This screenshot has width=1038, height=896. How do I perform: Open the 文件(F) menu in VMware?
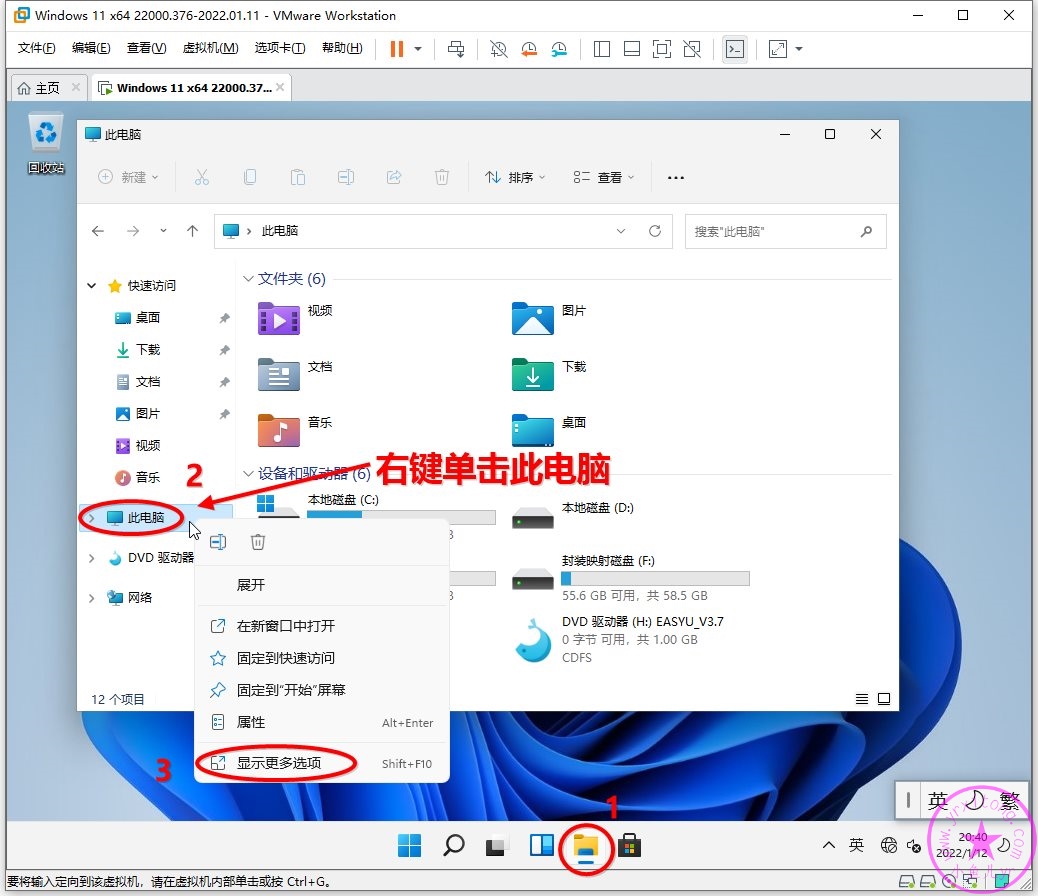(x=36, y=48)
